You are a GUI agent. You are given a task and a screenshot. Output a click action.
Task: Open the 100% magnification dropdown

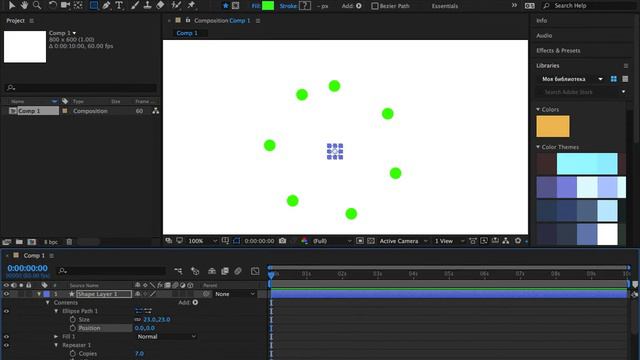point(202,241)
